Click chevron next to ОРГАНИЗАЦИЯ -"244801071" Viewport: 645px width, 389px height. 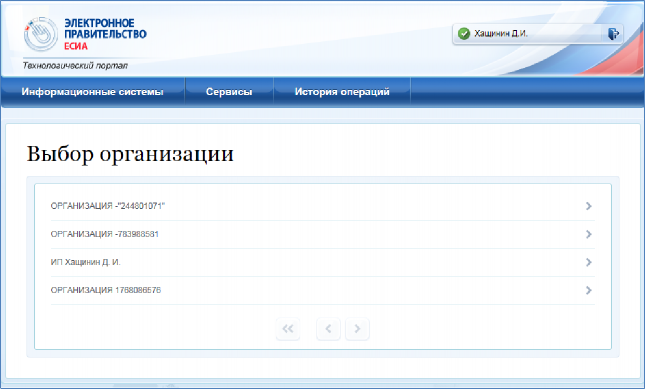point(589,206)
